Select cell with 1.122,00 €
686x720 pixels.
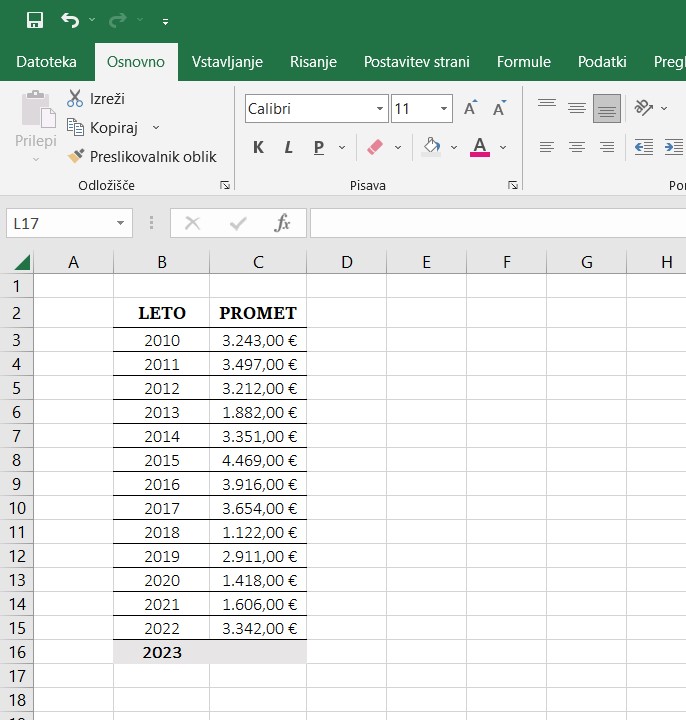(x=258, y=532)
